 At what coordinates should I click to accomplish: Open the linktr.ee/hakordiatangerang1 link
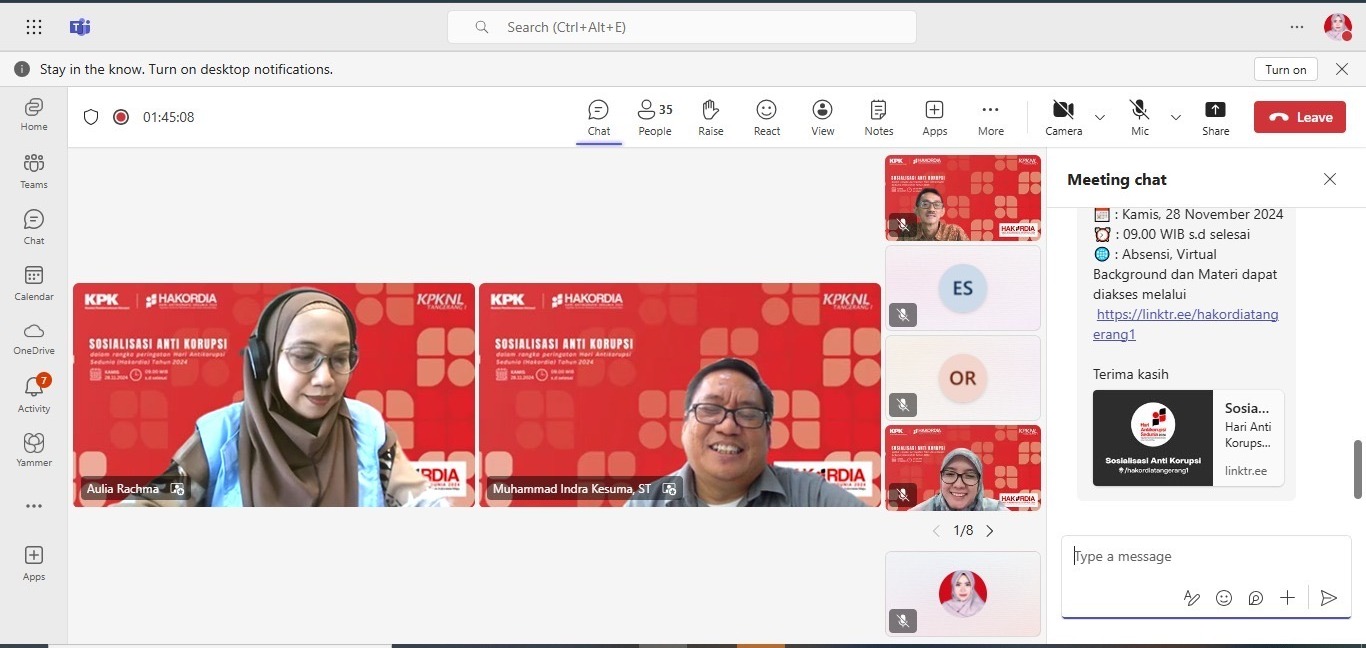click(1187, 324)
